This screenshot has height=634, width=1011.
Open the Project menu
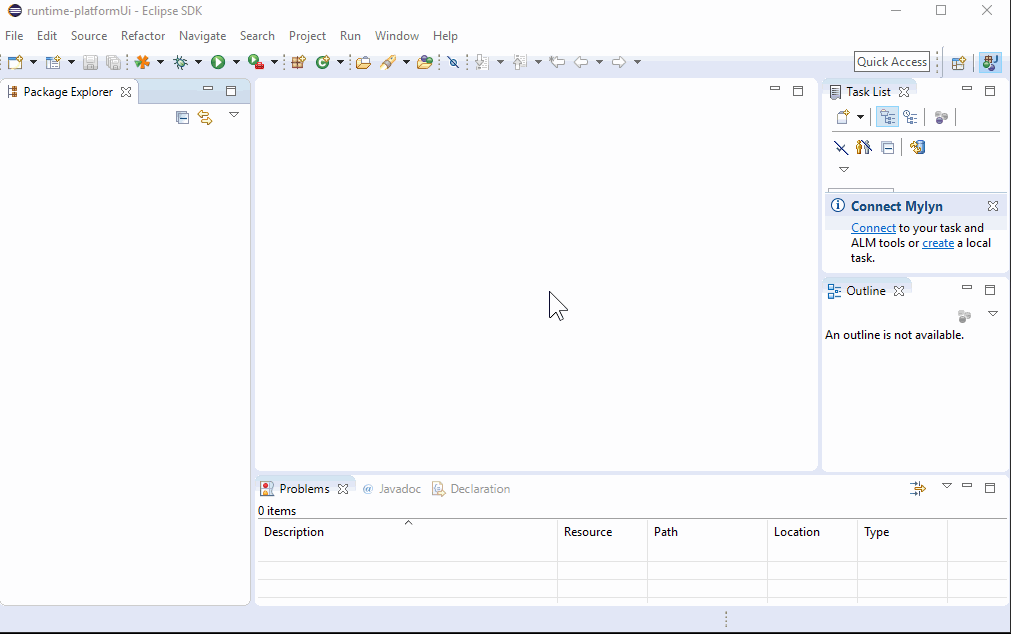pyautogui.click(x=307, y=36)
